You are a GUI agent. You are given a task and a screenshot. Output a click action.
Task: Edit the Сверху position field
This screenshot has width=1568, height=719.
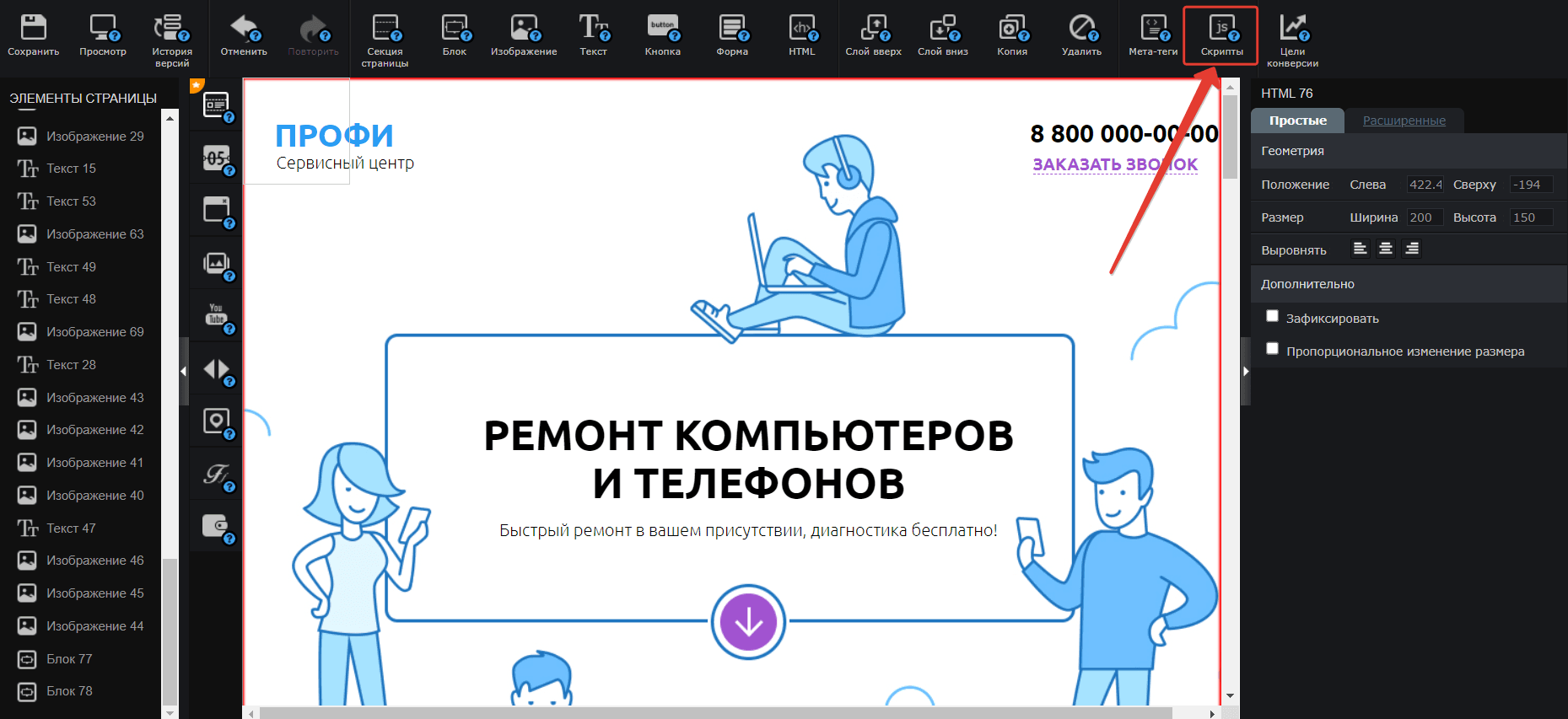[1530, 185]
